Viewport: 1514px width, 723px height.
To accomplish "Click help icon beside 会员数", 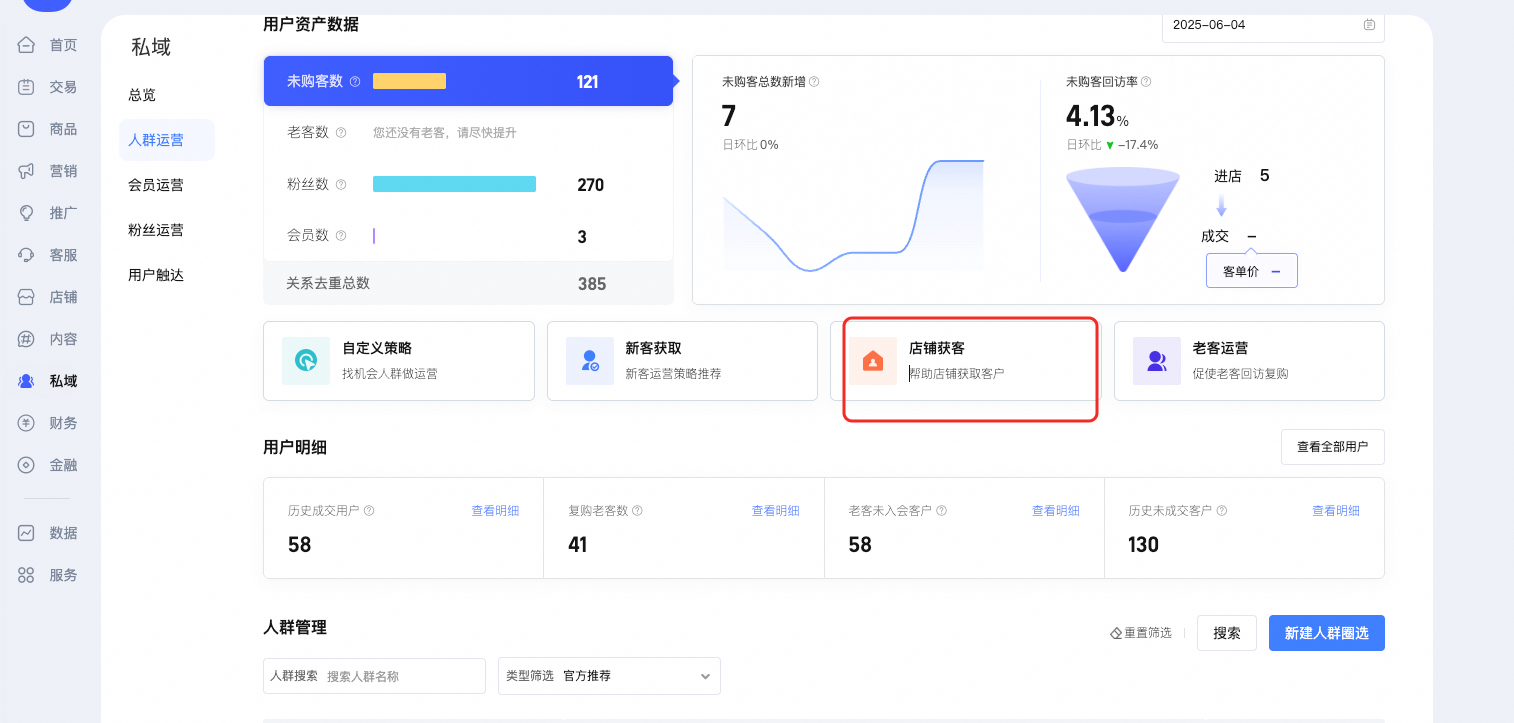I will pos(341,236).
